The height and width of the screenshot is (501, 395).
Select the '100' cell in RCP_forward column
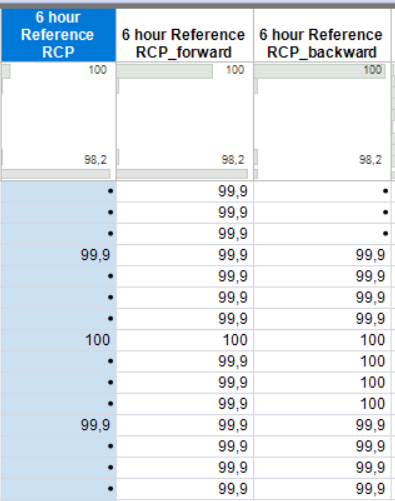click(185, 340)
